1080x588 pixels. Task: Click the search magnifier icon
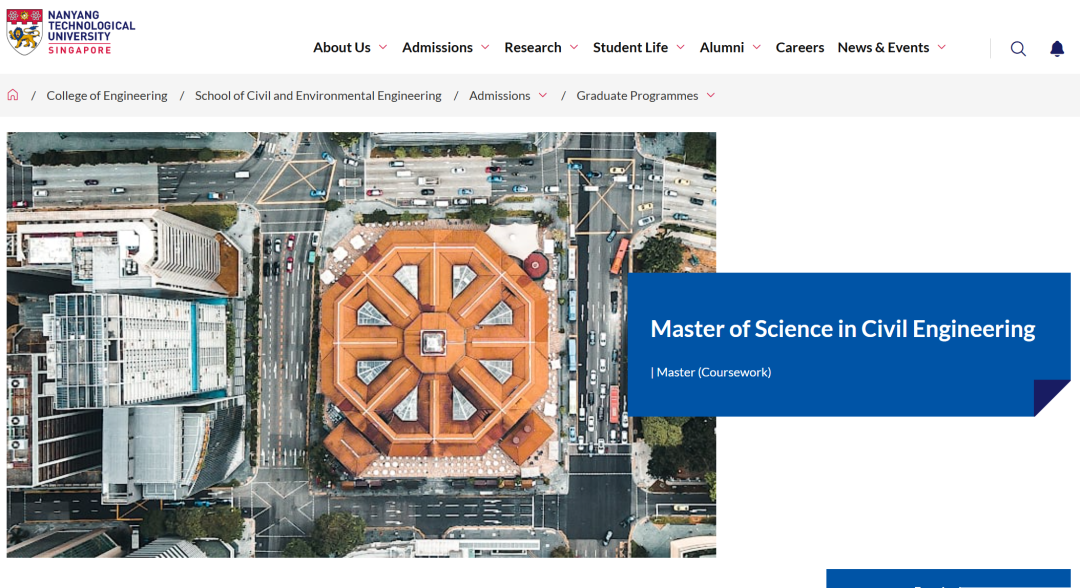pos(1018,48)
